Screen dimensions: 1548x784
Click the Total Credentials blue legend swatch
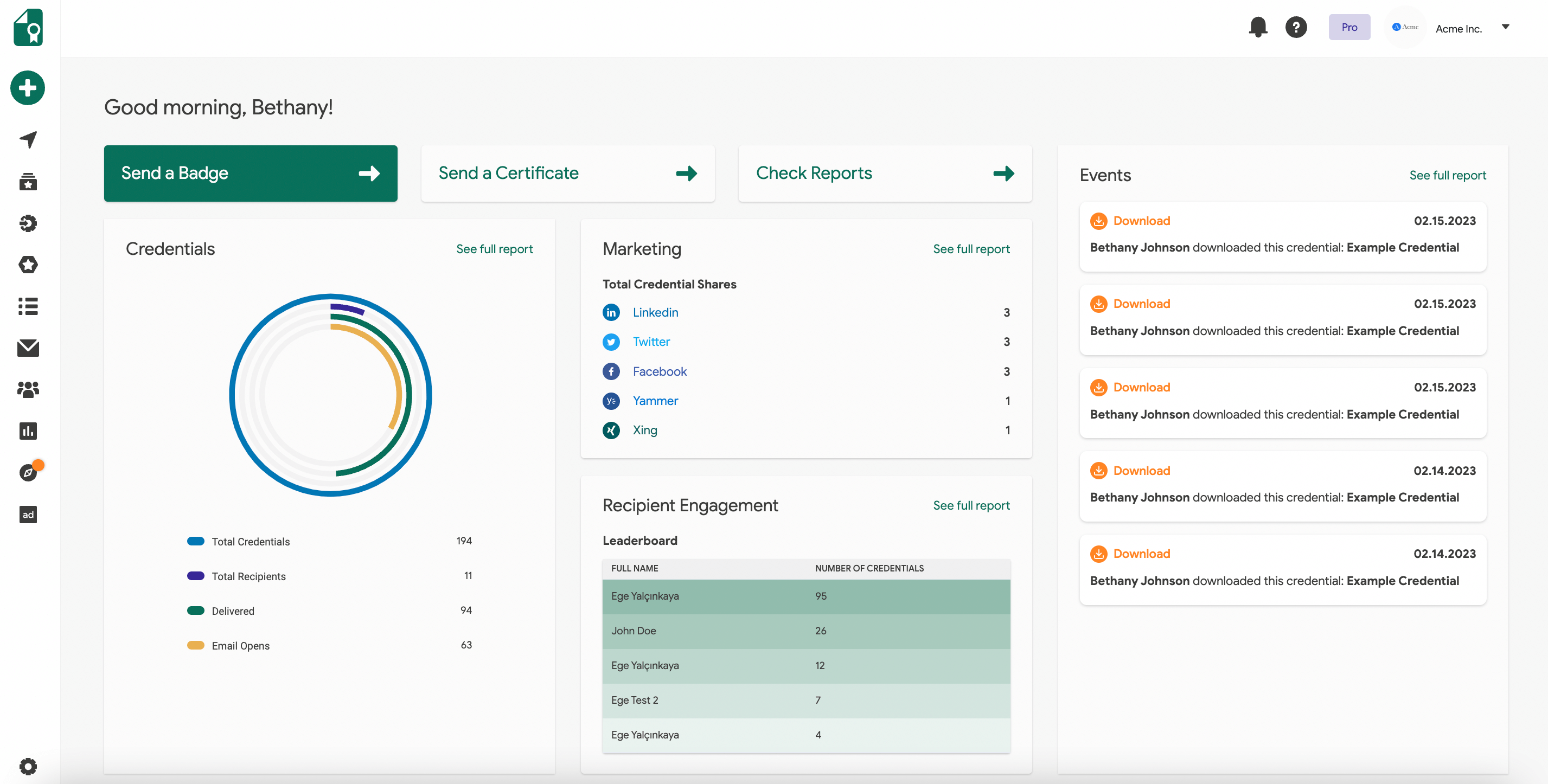tap(195, 541)
